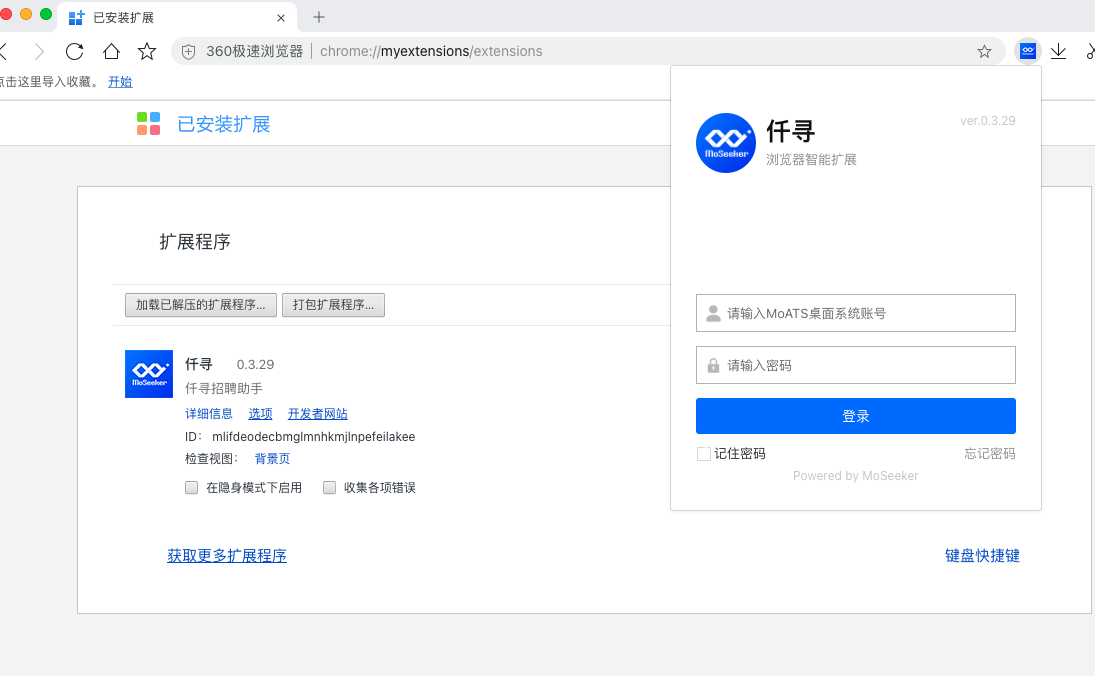
Task: Click the browser forward arrow
Action: (39, 51)
